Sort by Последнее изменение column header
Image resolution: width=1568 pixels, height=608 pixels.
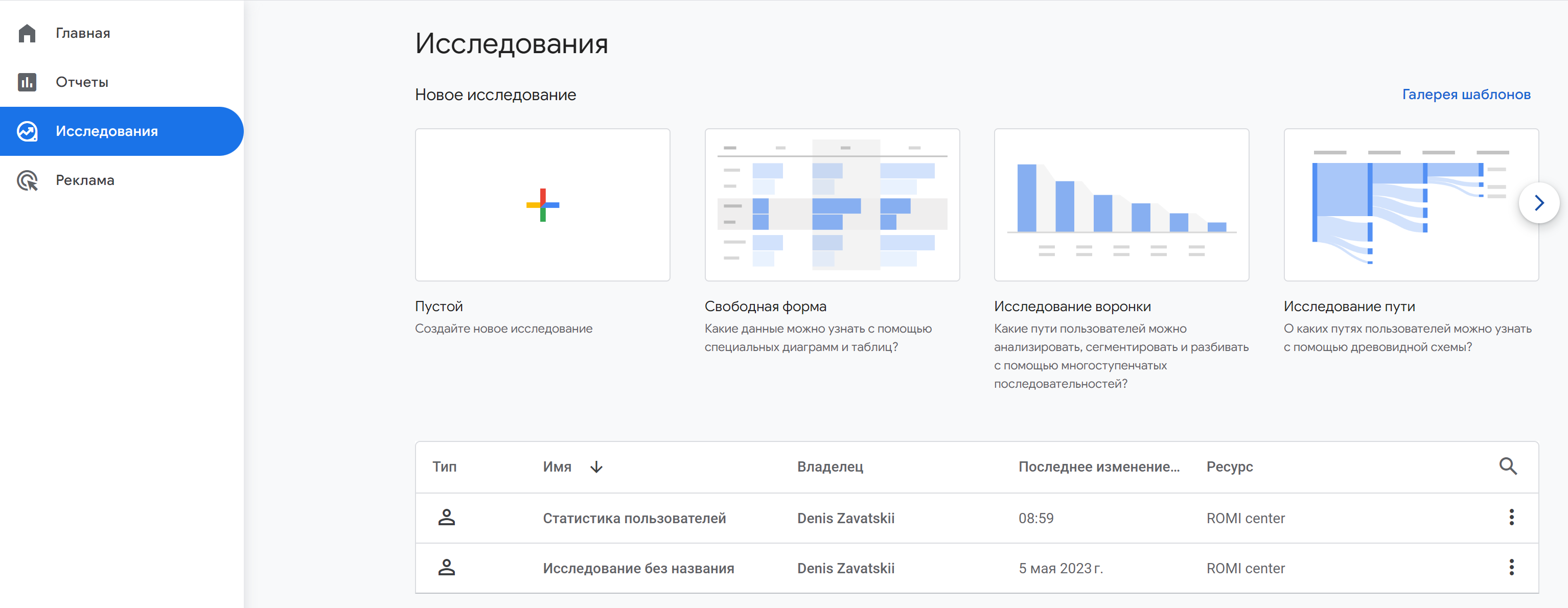[x=1098, y=467]
